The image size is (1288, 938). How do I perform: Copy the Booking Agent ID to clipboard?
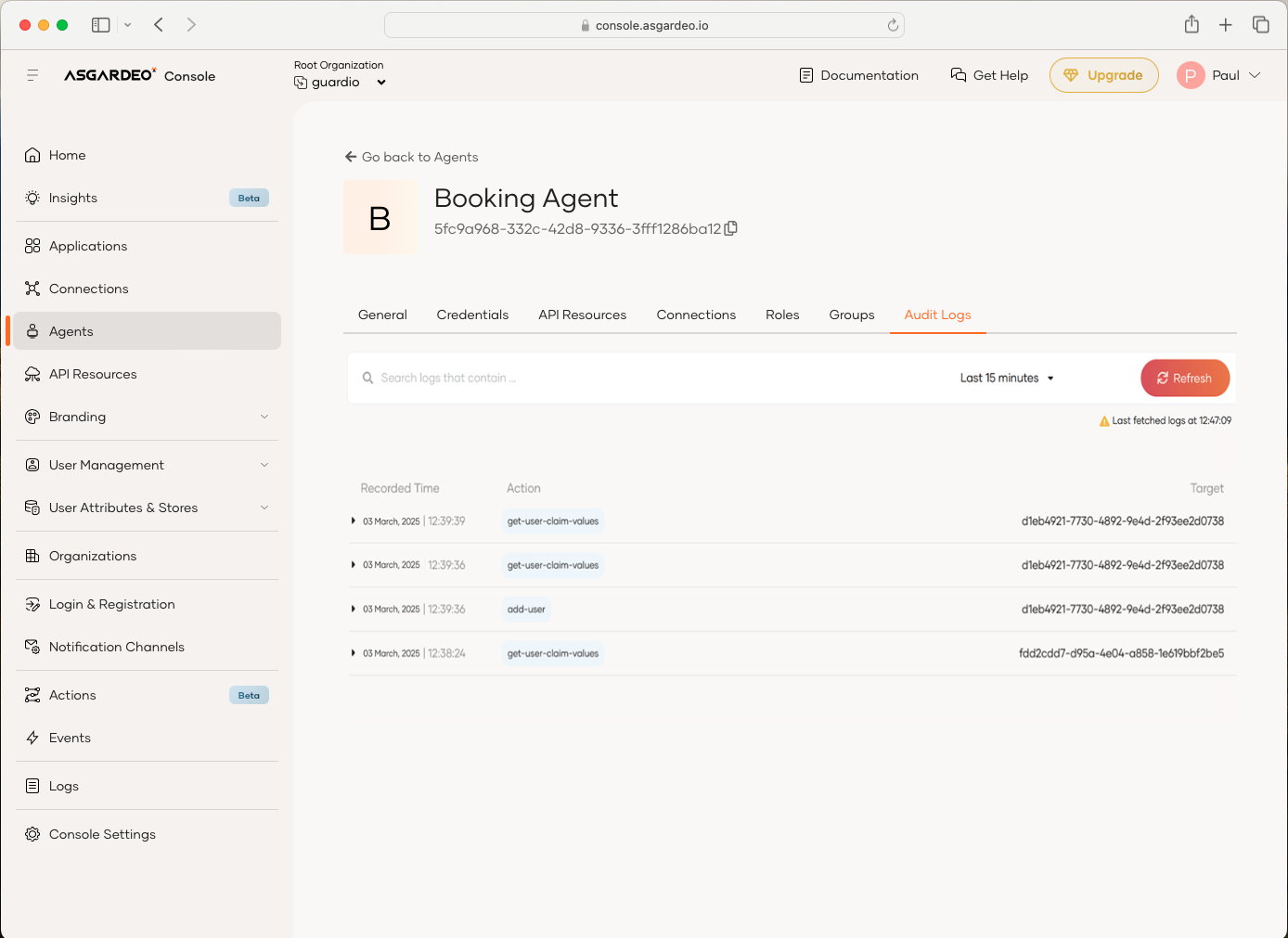tap(731, 228)
